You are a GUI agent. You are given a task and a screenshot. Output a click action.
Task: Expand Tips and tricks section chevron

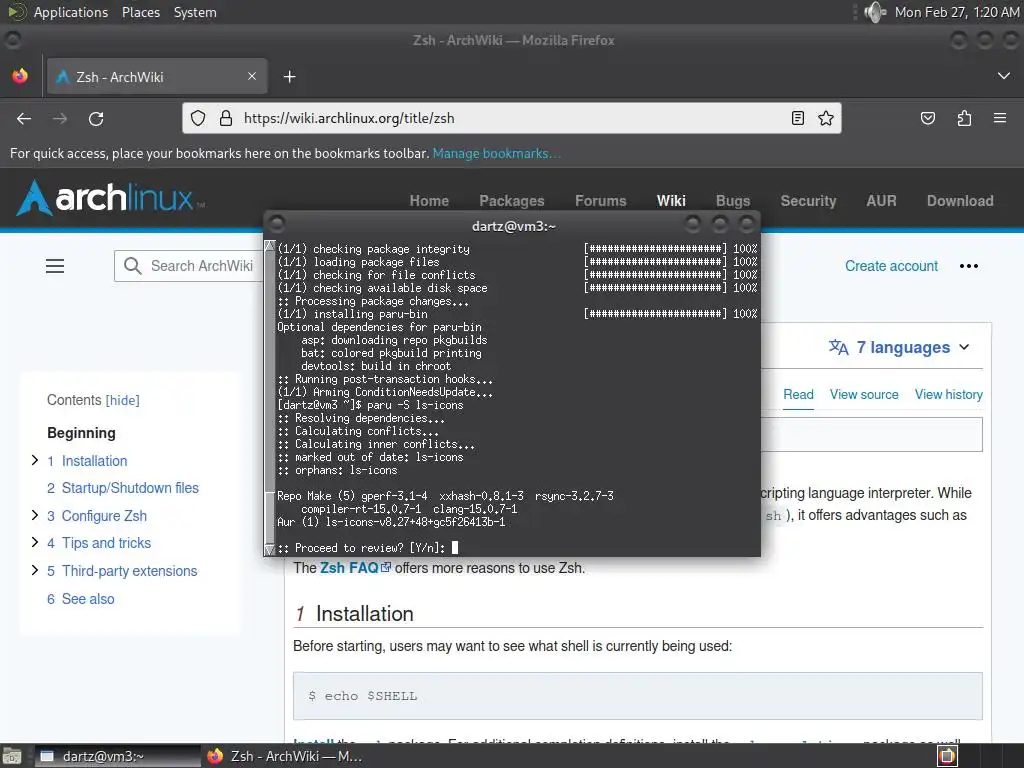click(x=35, y=542)
